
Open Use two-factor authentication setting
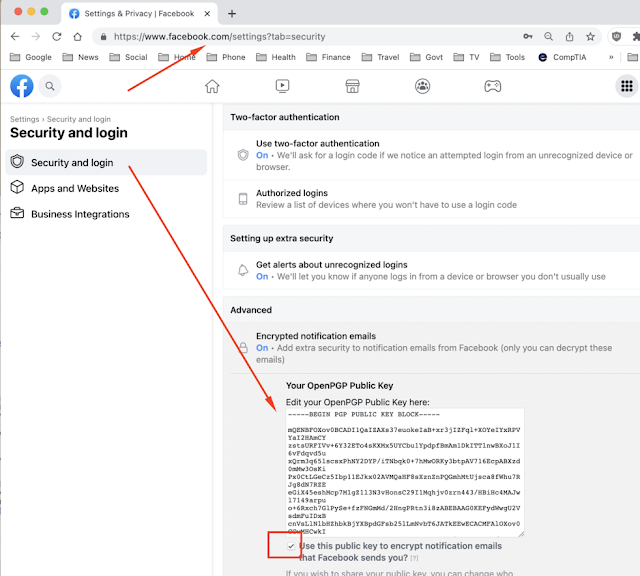coord(431,155)
